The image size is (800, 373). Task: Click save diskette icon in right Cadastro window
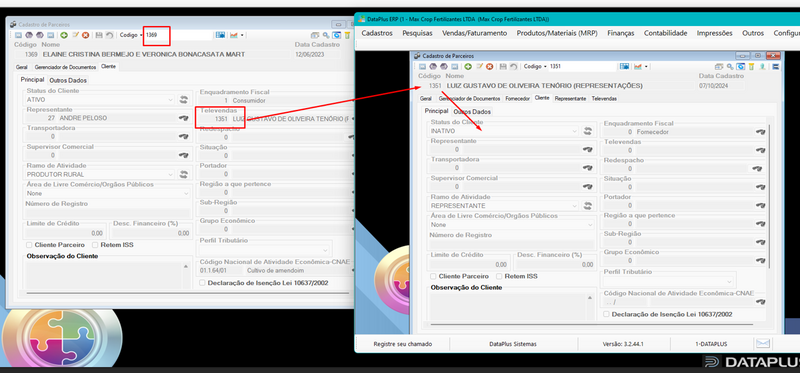click(503, 66)
